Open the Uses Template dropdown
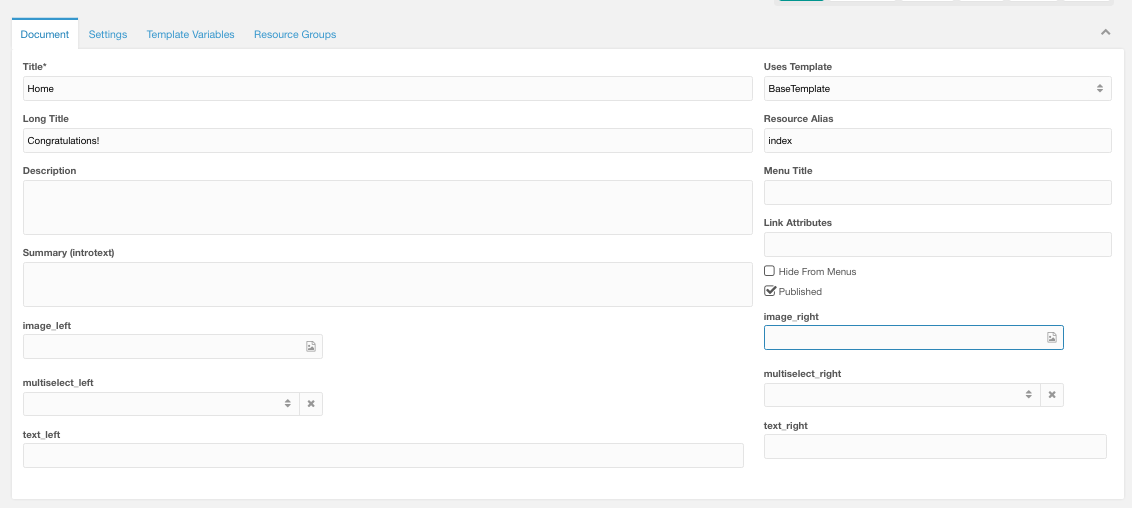 tap(938, 89)
